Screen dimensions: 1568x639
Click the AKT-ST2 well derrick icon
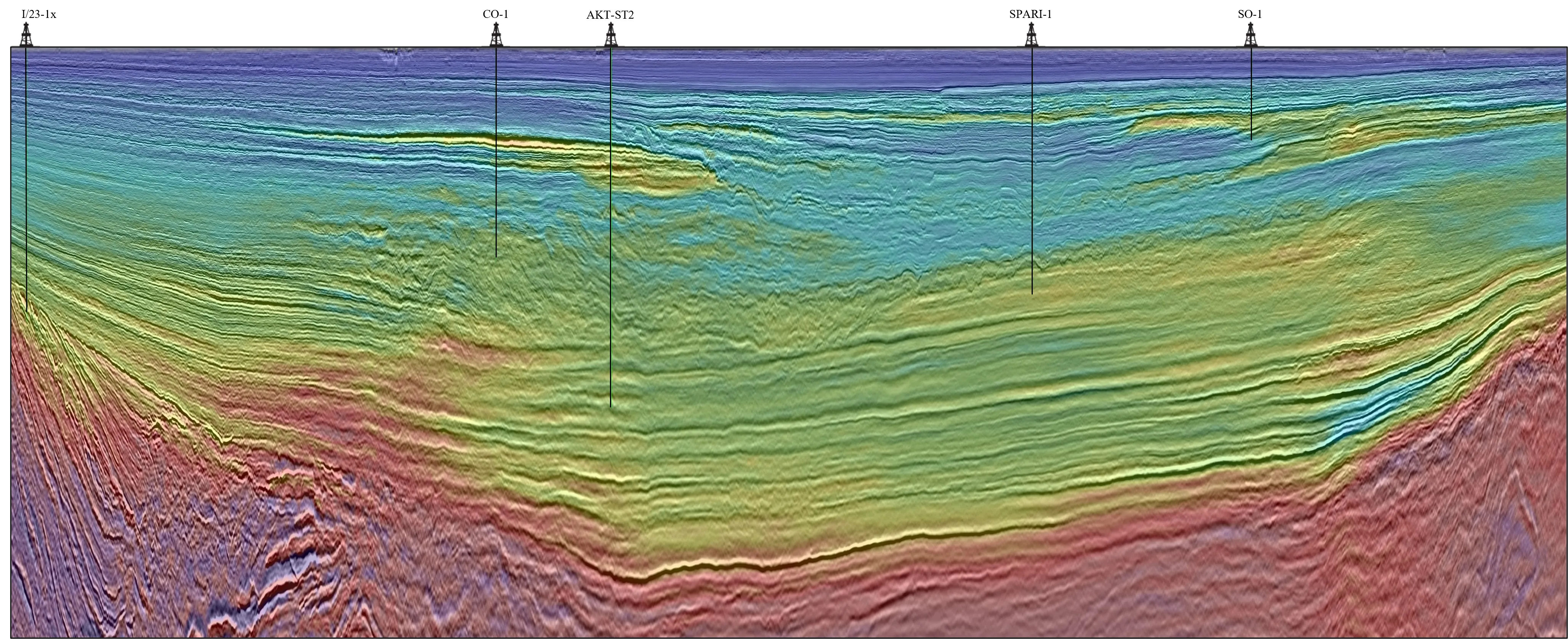point(610,34)
